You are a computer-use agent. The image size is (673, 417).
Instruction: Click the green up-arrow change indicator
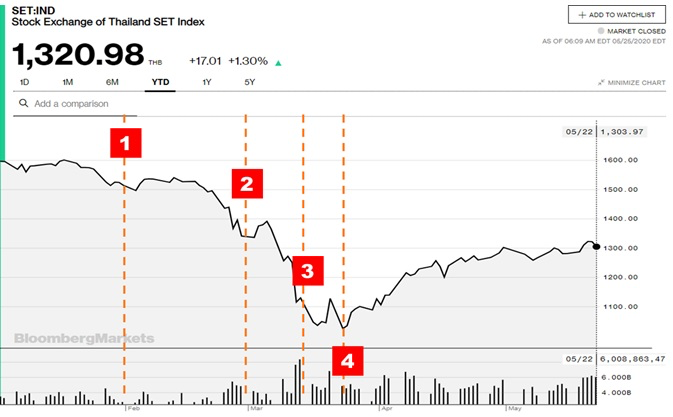[278, 63]
